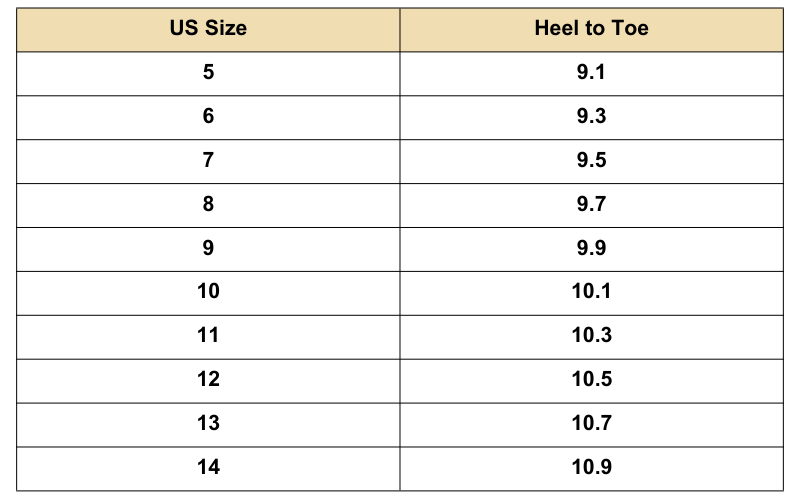Select the US size 8 cell

pos(208,204)
